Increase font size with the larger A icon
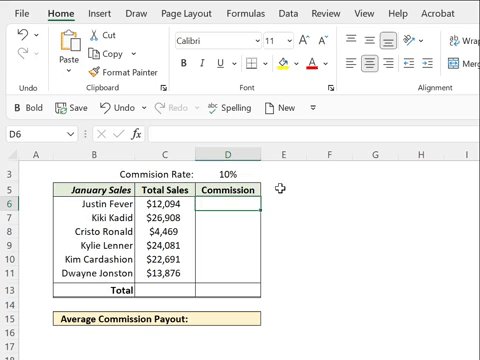The image size is (480, 360). (x=304, y=41)
